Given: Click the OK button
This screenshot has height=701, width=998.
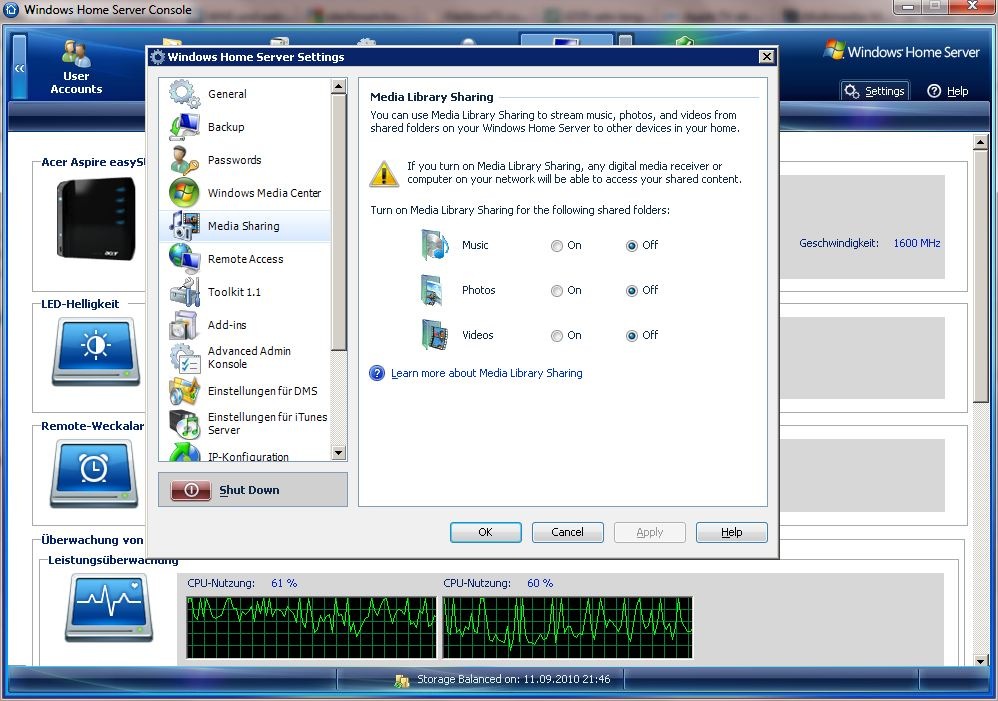Looking at the screenshot, I should [x=486, y=532].
